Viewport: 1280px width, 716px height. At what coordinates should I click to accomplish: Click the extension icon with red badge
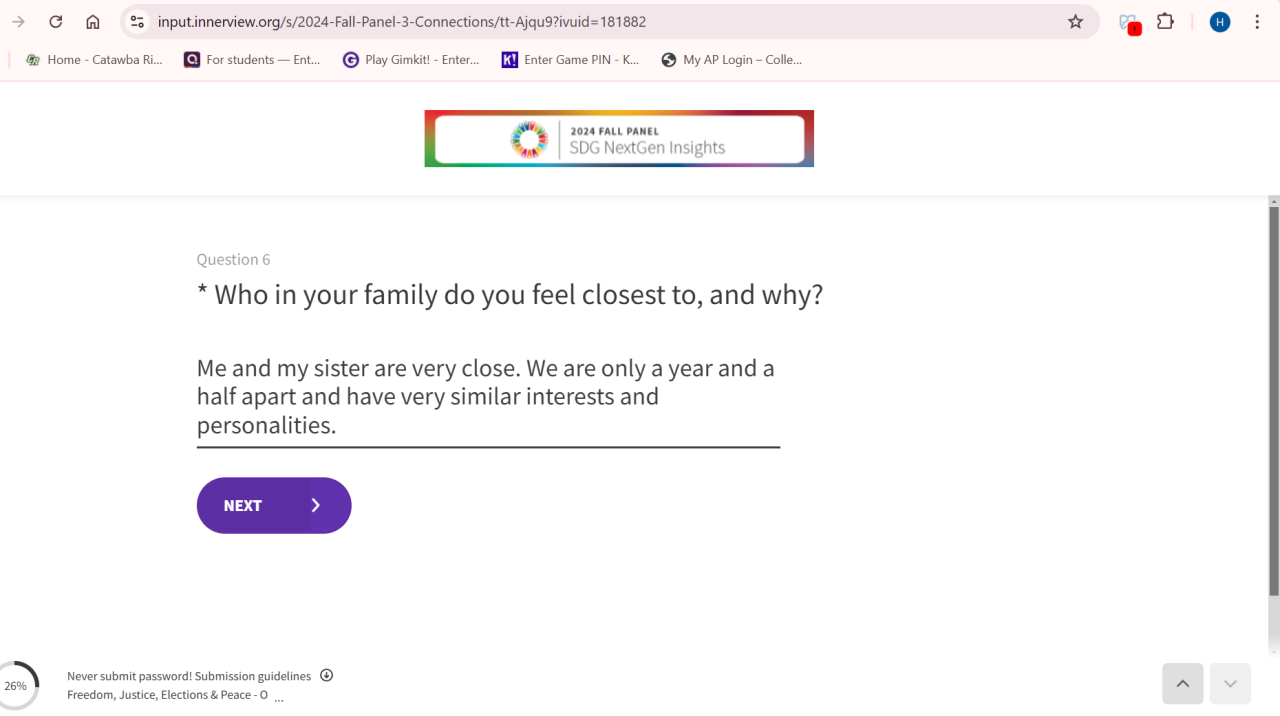pyautogui.click(x=1129, y=23)
